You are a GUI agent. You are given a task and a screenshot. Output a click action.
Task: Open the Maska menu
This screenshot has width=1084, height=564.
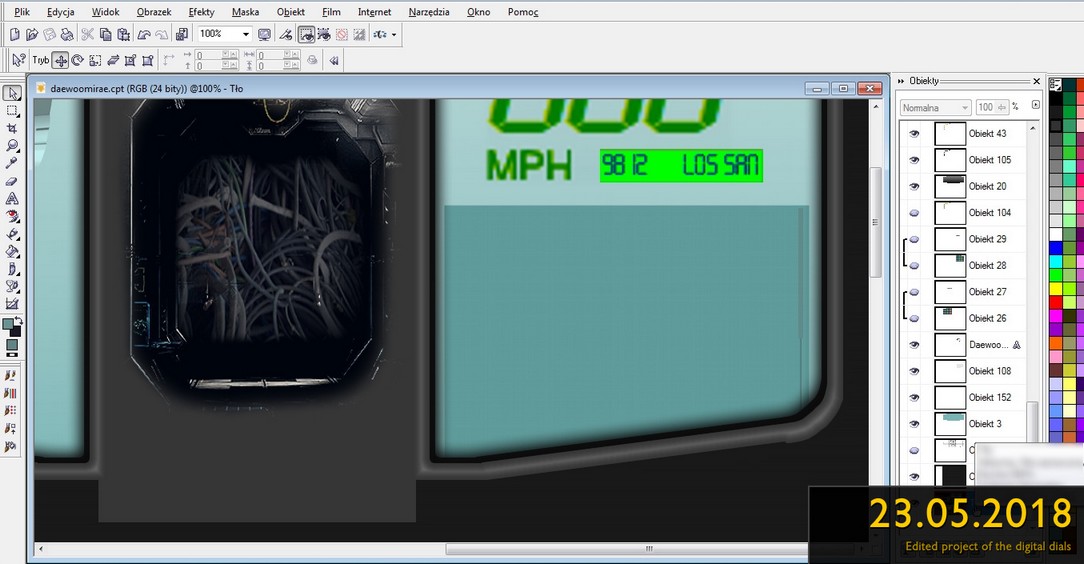click(x=245, y=12)
